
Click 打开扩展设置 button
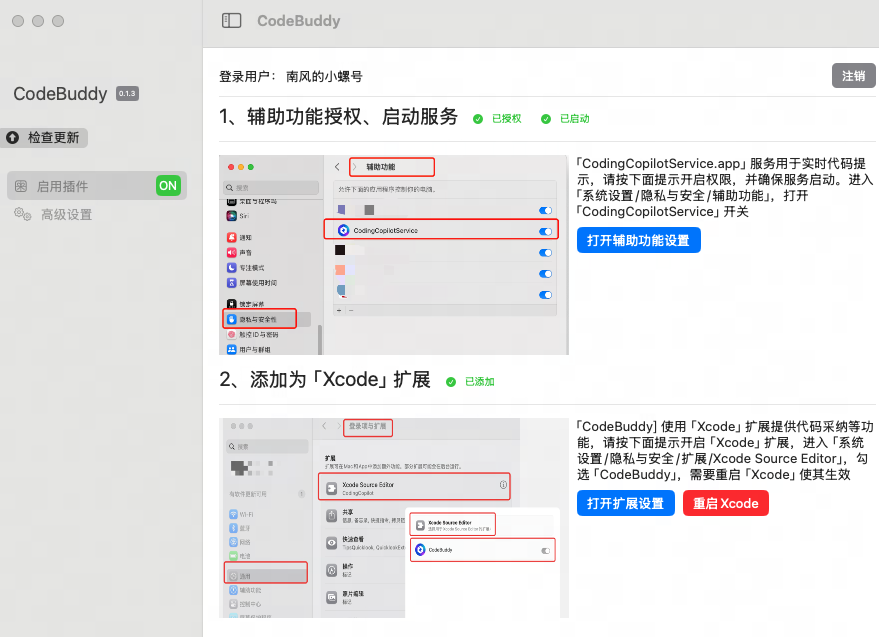626,504
